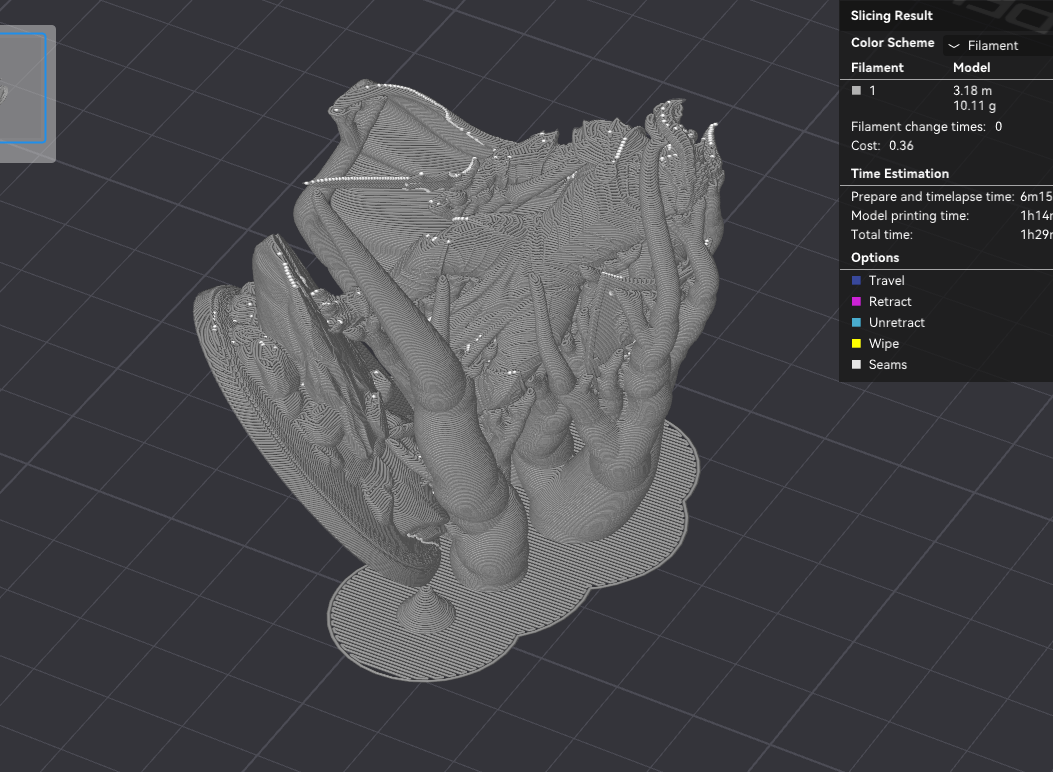Click the Filament change times row
The image size is (1053, 772).
(926, 127)
